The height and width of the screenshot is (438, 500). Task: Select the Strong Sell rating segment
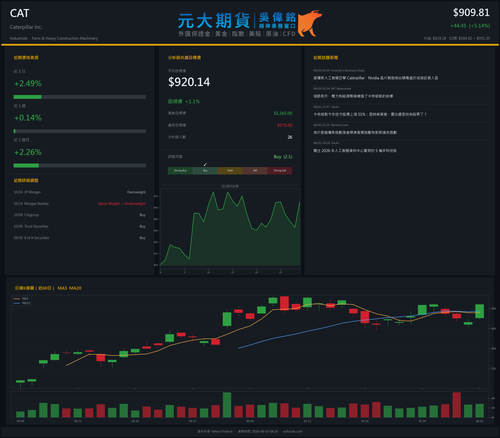click(280, 171)
